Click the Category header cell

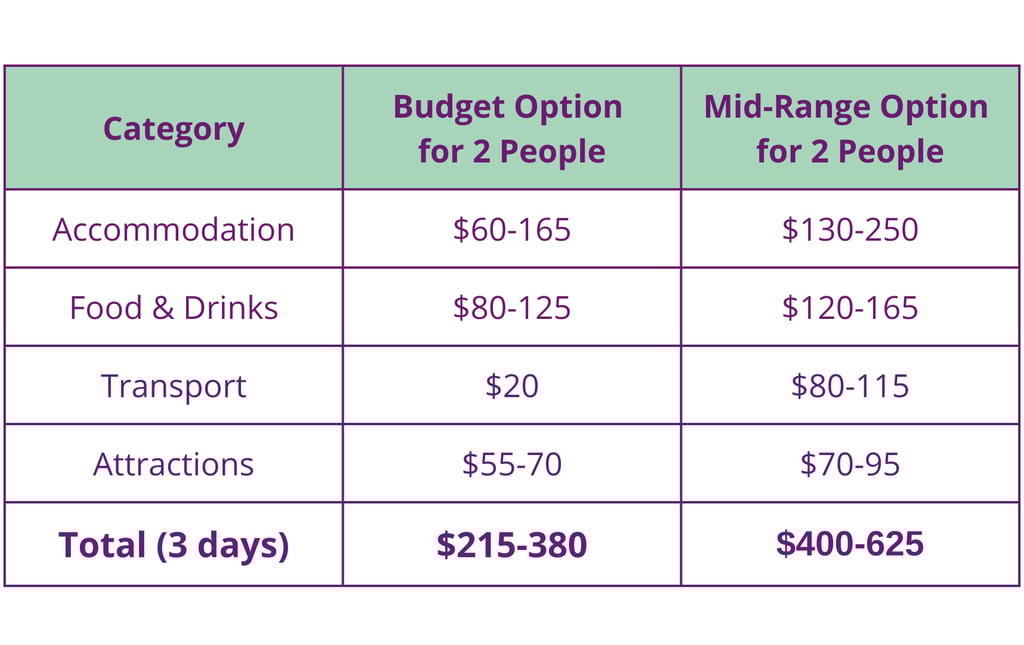[x=174, y=128]
